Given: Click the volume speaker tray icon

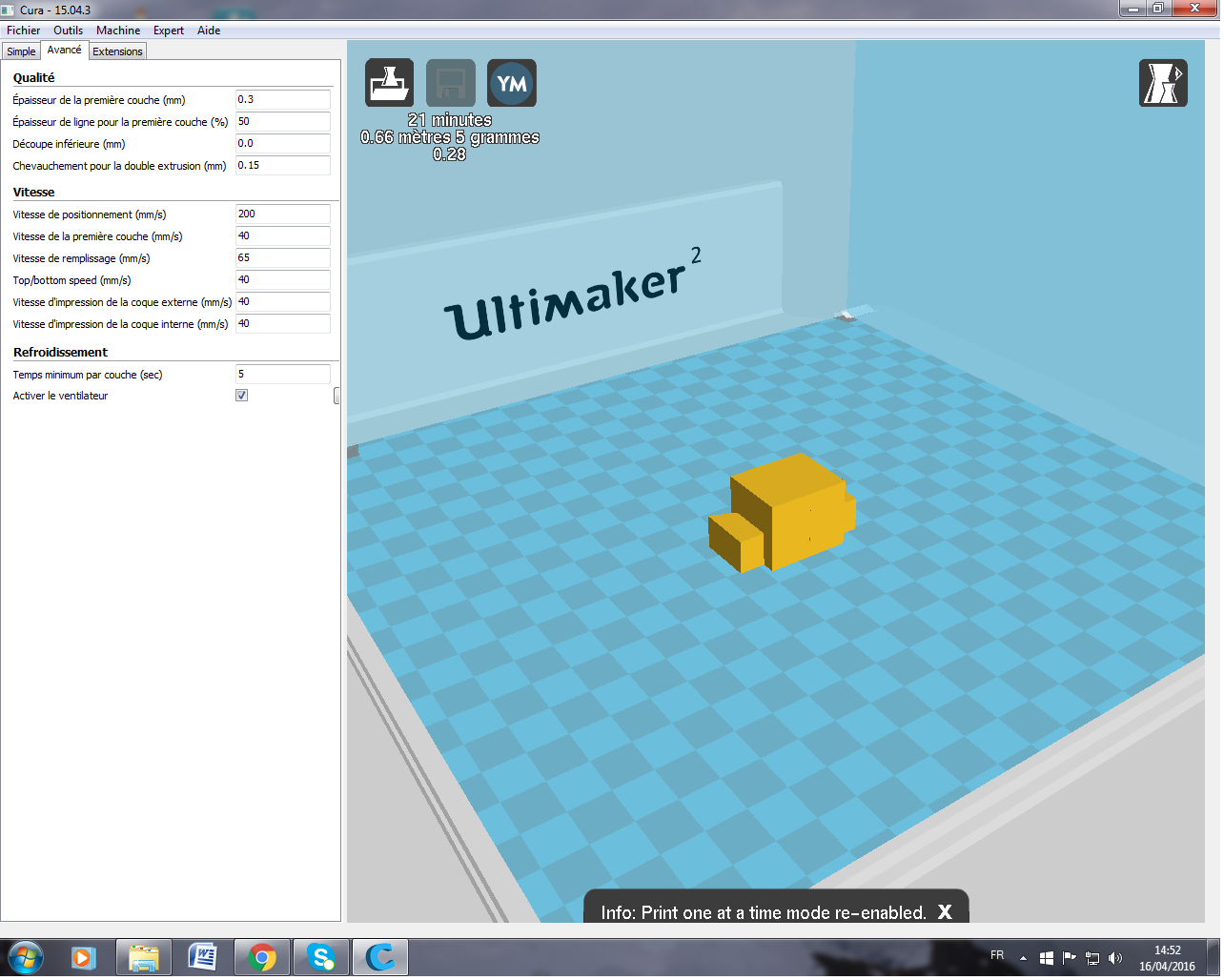Looking at the screenshot, I should 1115,958.
